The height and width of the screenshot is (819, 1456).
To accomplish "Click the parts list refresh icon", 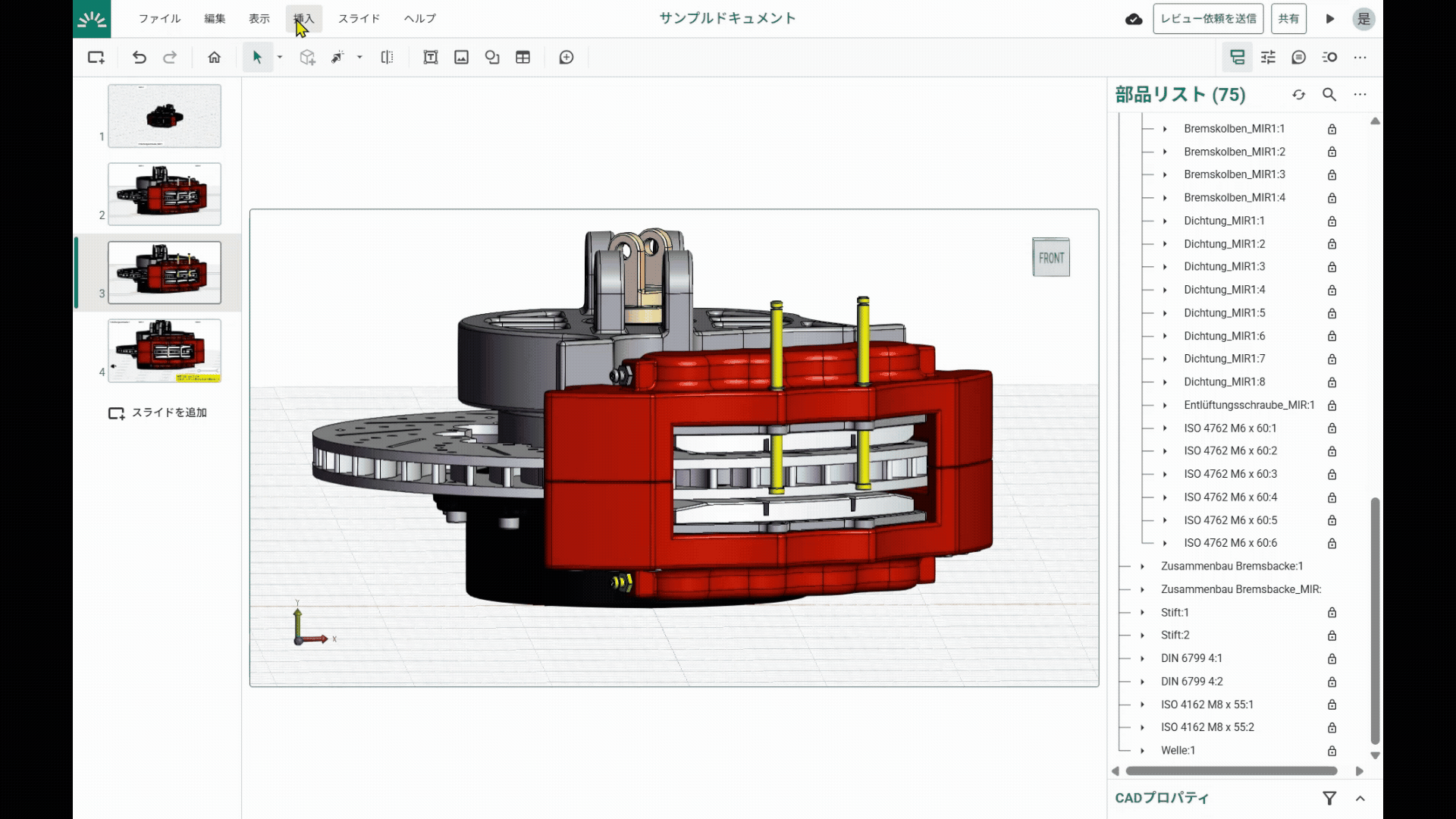I will [x=1299, y=95].
